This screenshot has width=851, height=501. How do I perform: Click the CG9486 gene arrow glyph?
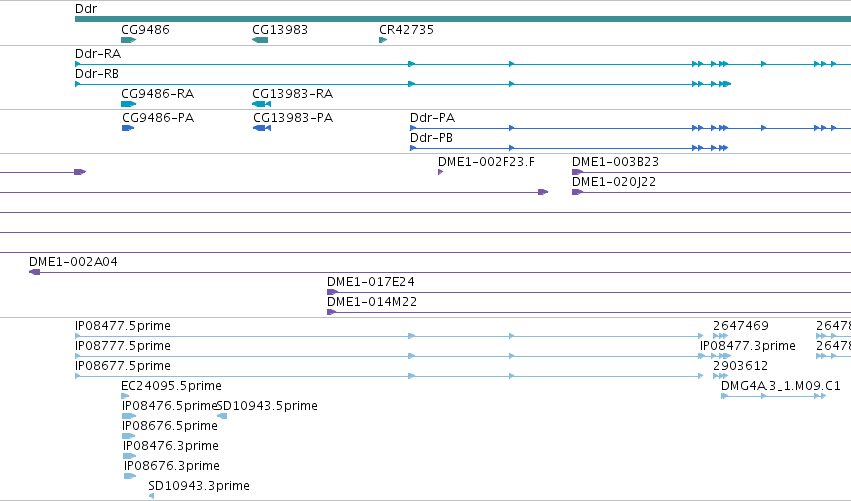pos(129,40)
